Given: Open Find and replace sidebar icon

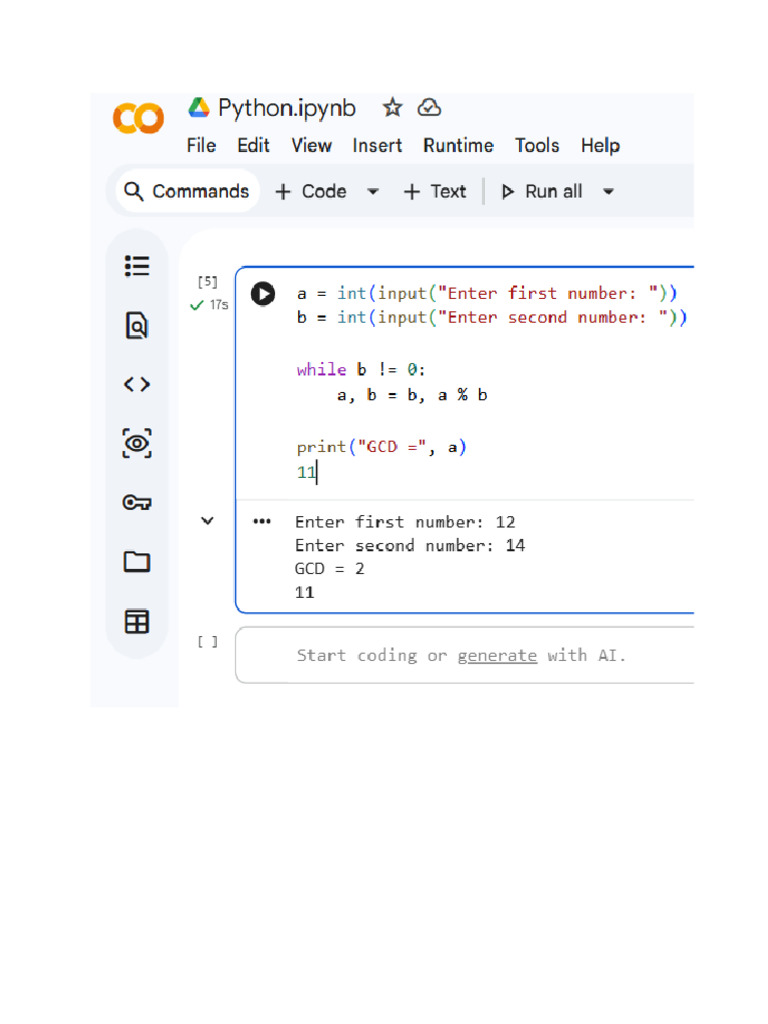Looking at the screenshot, I should click(137, 325).
